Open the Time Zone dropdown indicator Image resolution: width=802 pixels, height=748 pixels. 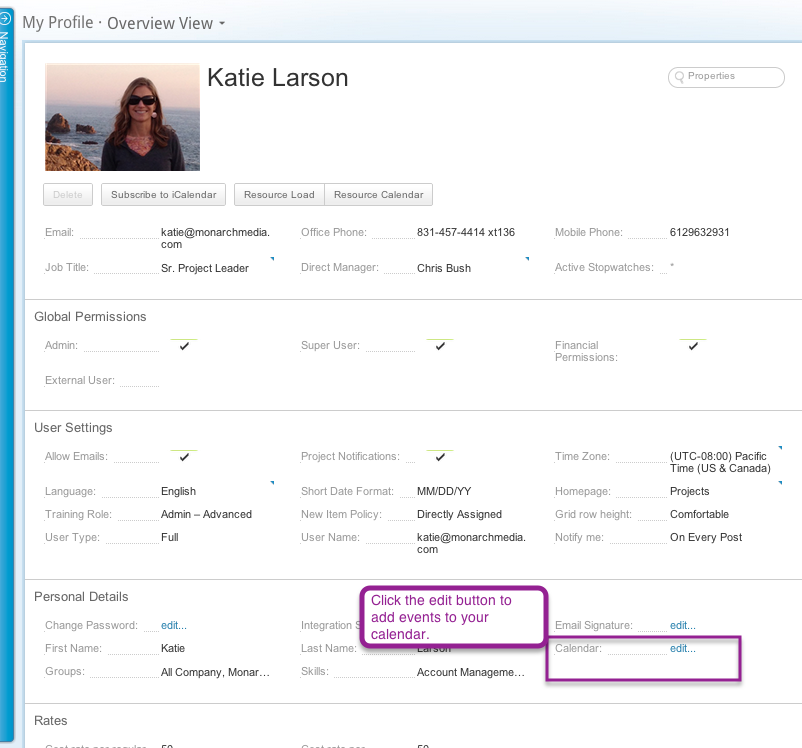pyautogui.click(x=780, y=448)
